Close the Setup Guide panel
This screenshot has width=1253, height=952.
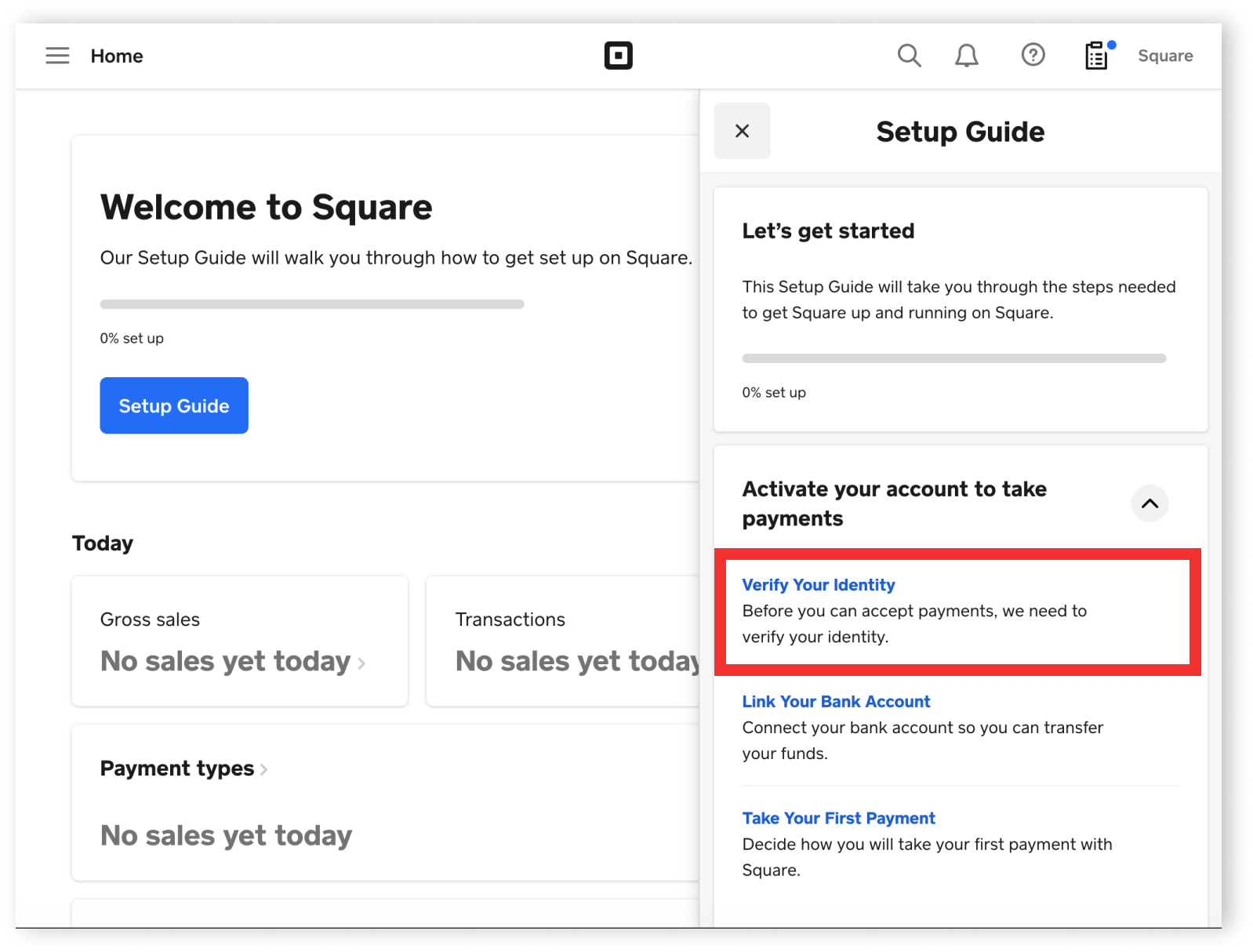point(742,131)
